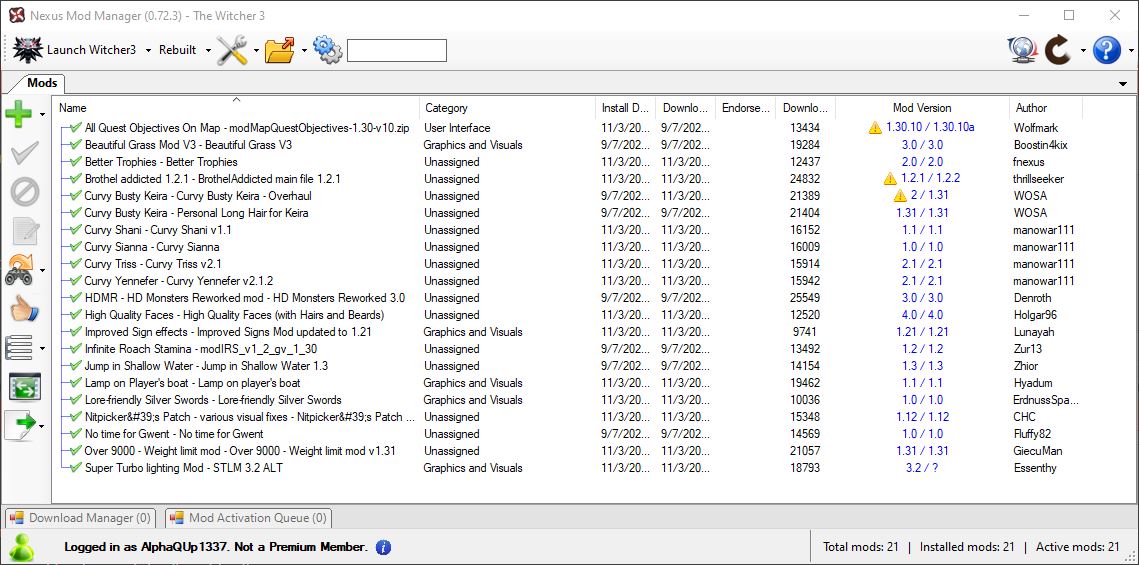
Task: Expand dropdown arrow beside the open folder icon
Action: [x=303, y=50]
